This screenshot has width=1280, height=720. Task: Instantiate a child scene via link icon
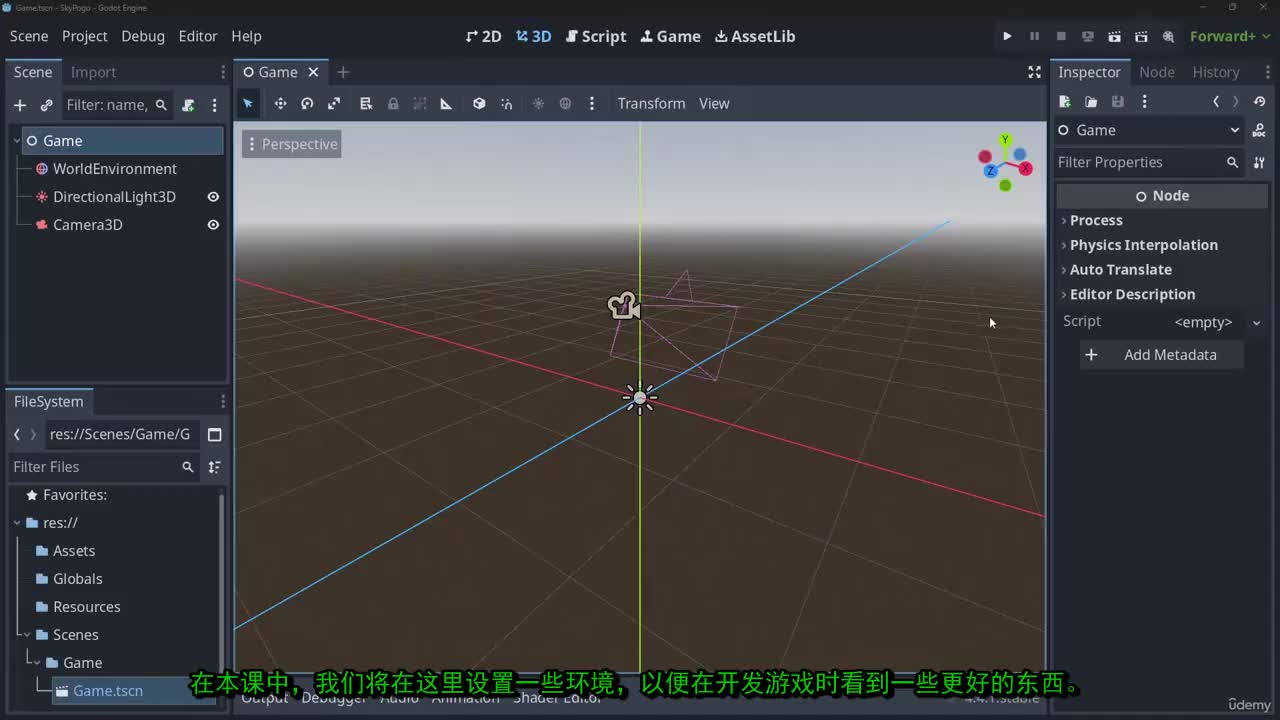tap(46, 105)
